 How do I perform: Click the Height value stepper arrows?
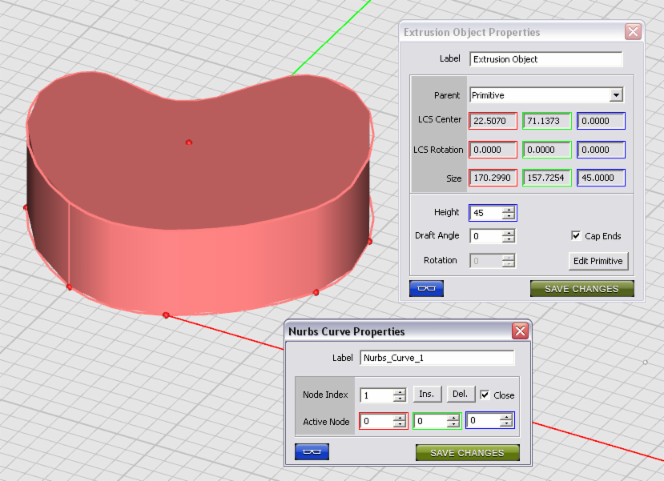509,213
